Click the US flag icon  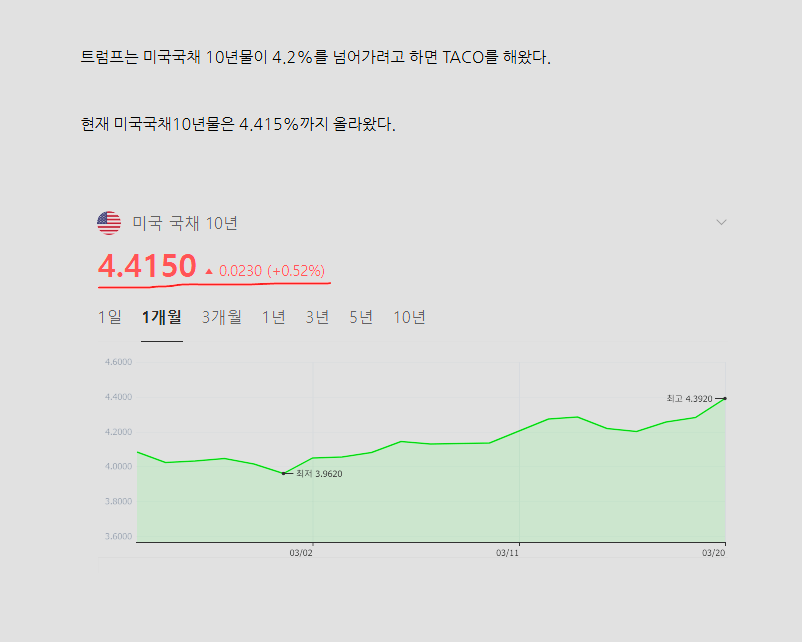[109, 223]
